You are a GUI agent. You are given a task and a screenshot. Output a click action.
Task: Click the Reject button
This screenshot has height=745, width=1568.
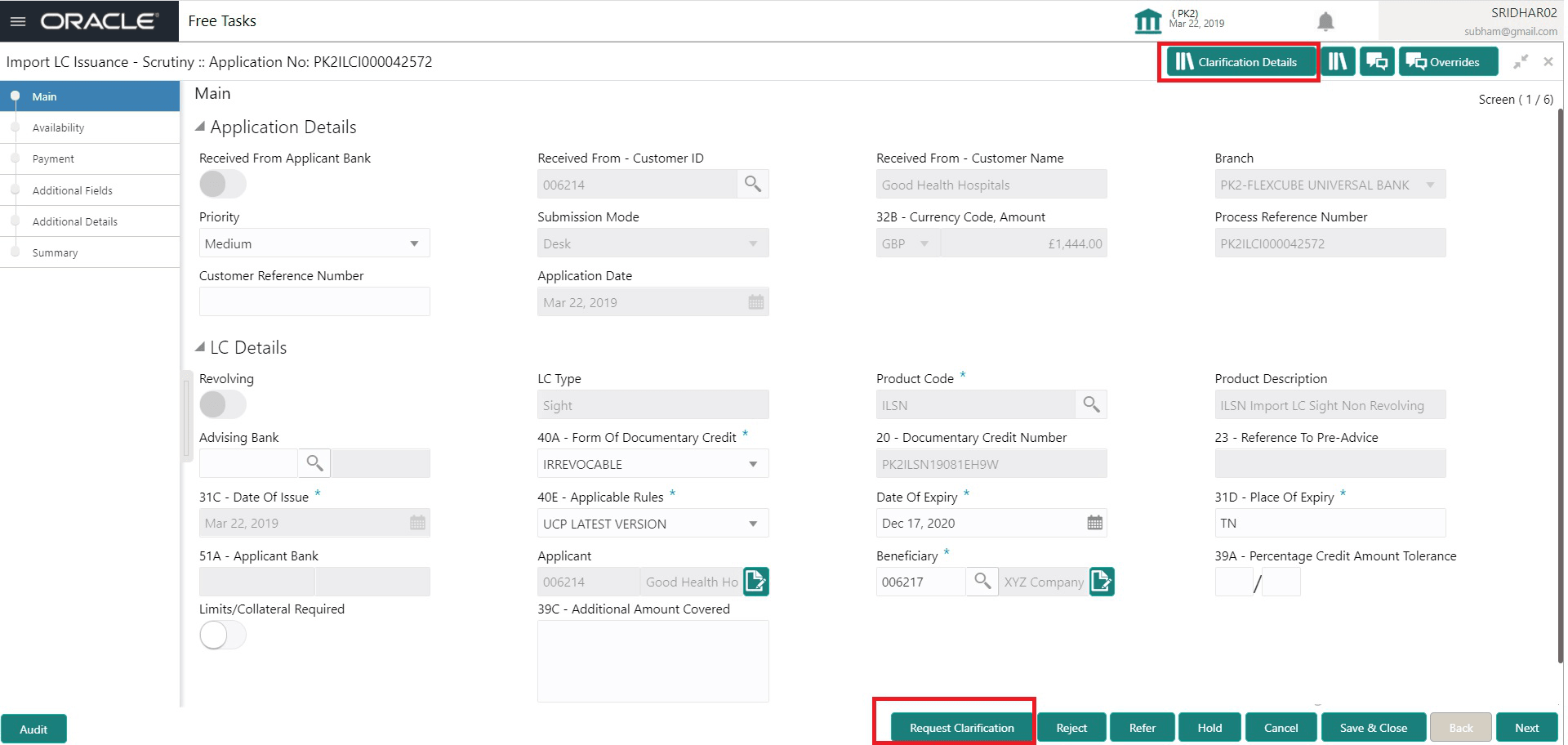tap(1071, 727)
